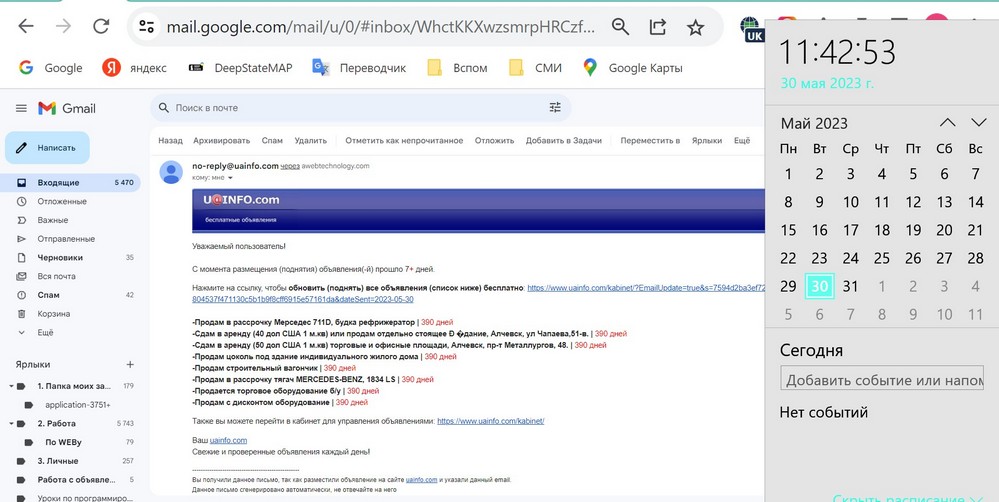Reload the page with the refresh icon
999x502 pixels.
point(101,26)
